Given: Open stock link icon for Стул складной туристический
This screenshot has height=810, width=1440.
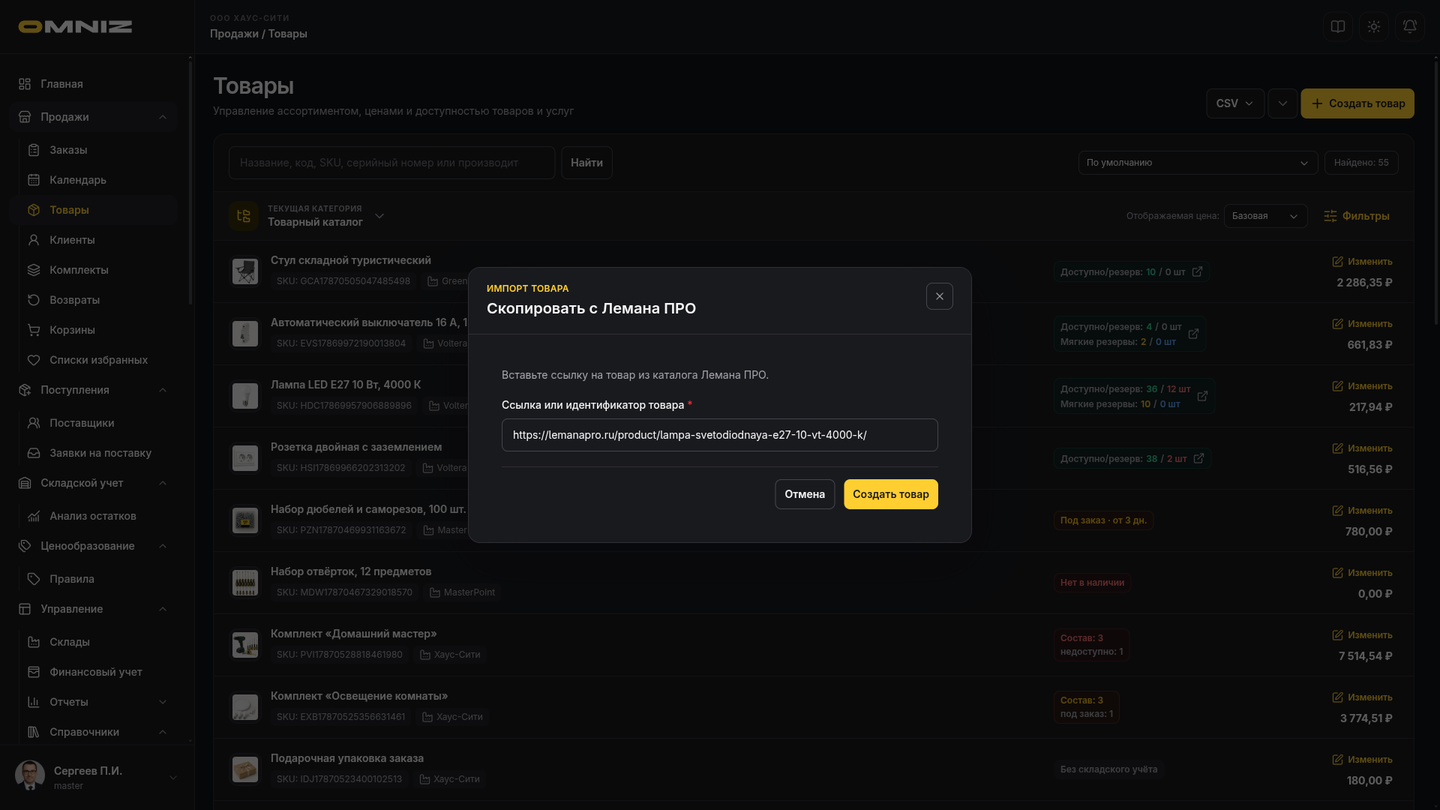Looking at the screenshot, I should 1197,272.
